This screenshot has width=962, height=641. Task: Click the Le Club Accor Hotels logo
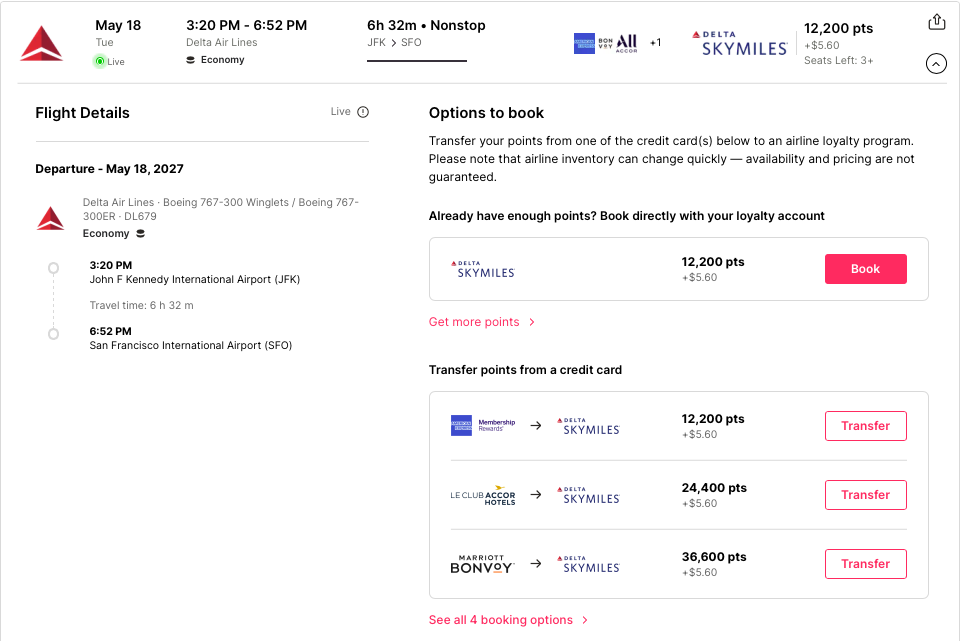tap(483, 496)
